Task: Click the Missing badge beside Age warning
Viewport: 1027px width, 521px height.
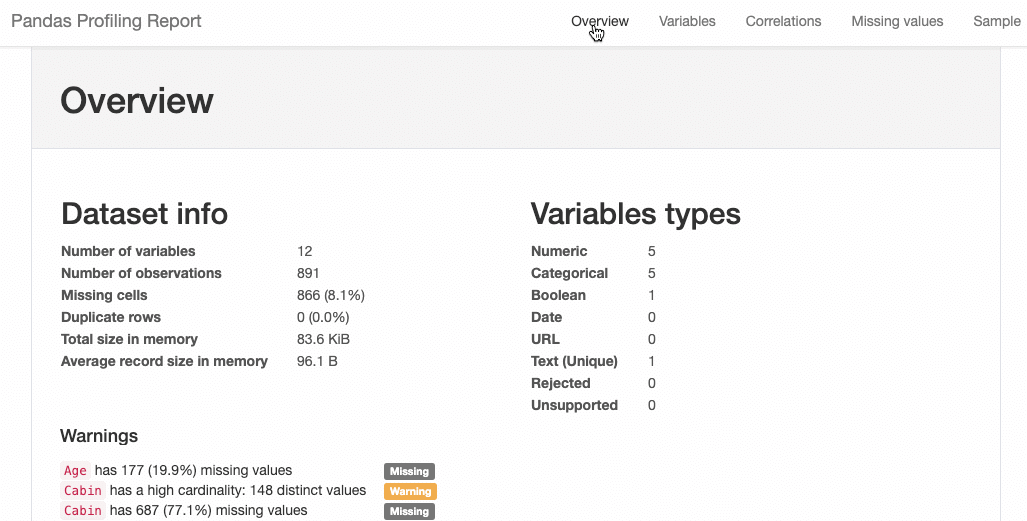Action: (x=409, y=471)
